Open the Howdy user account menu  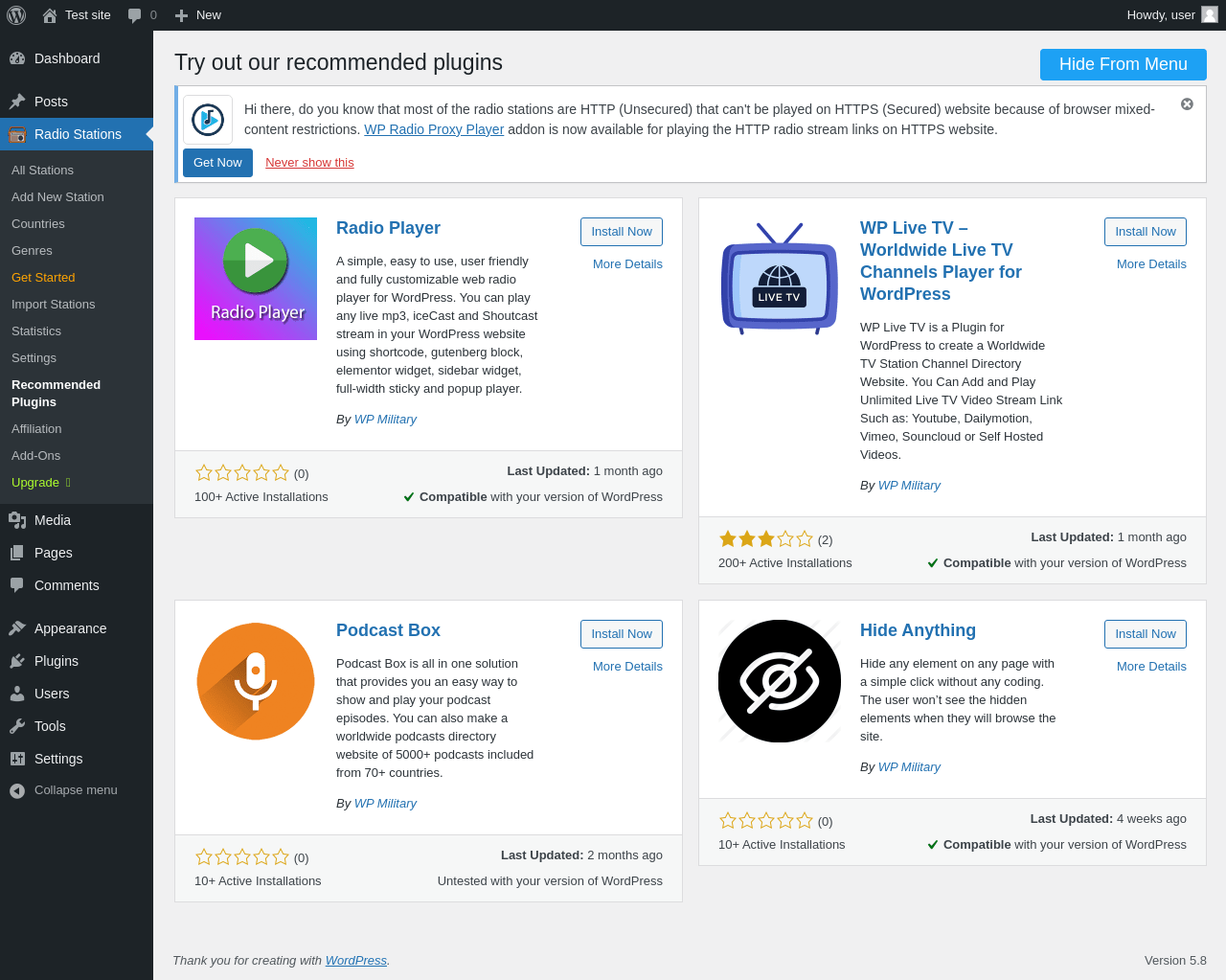(x=1161, y=15)
